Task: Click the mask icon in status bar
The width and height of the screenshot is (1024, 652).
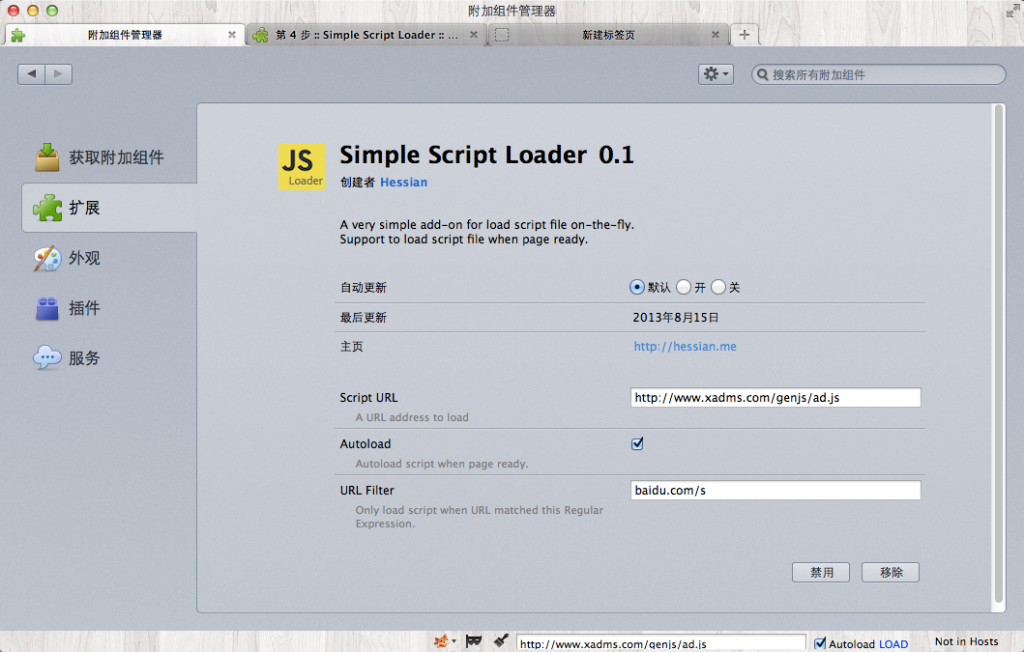Action: (474, 641)
